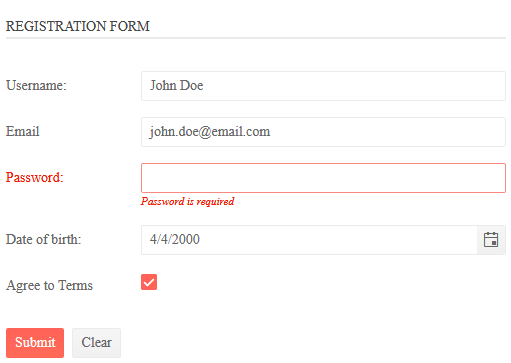Click the red Password label

35,177
